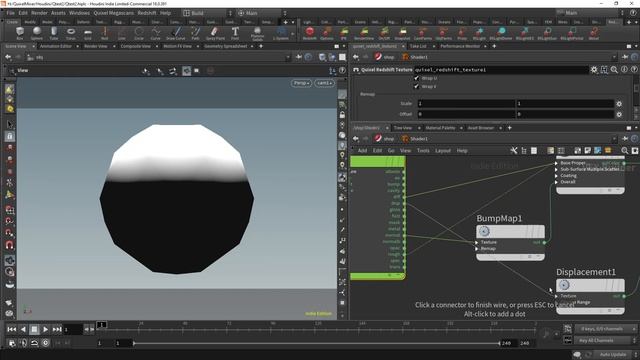
Task: Click the parameter pane gear settings icon
Action: (x=594, y=70)
